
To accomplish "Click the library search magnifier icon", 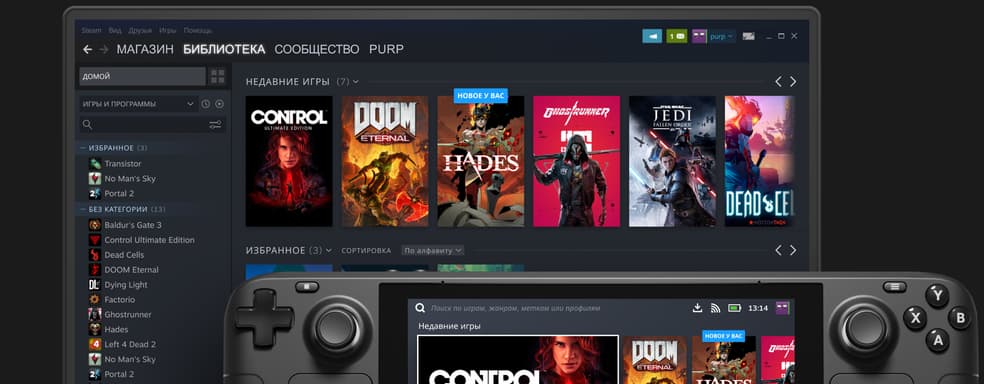I will coord(87,125).
